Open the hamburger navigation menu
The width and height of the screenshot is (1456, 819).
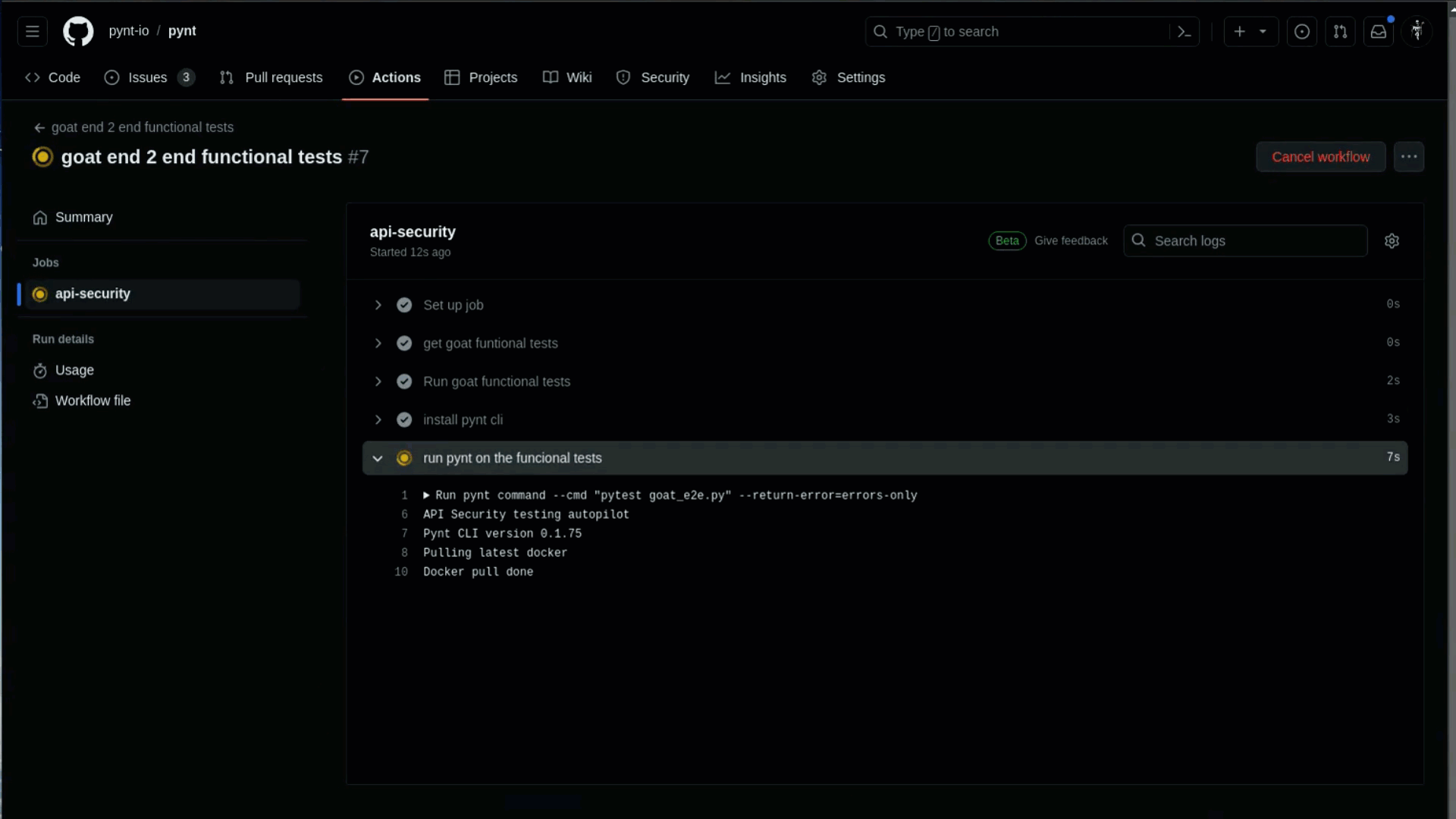(x=32, y=32)
